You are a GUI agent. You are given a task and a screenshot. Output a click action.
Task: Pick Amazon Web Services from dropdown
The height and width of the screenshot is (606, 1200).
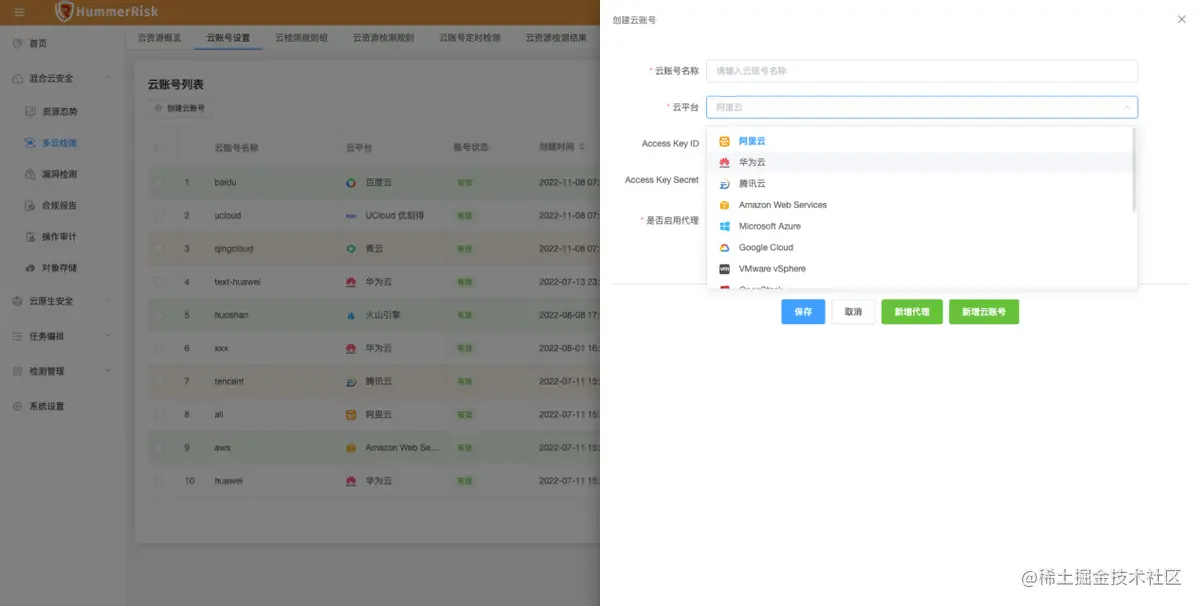click(920, 205)
